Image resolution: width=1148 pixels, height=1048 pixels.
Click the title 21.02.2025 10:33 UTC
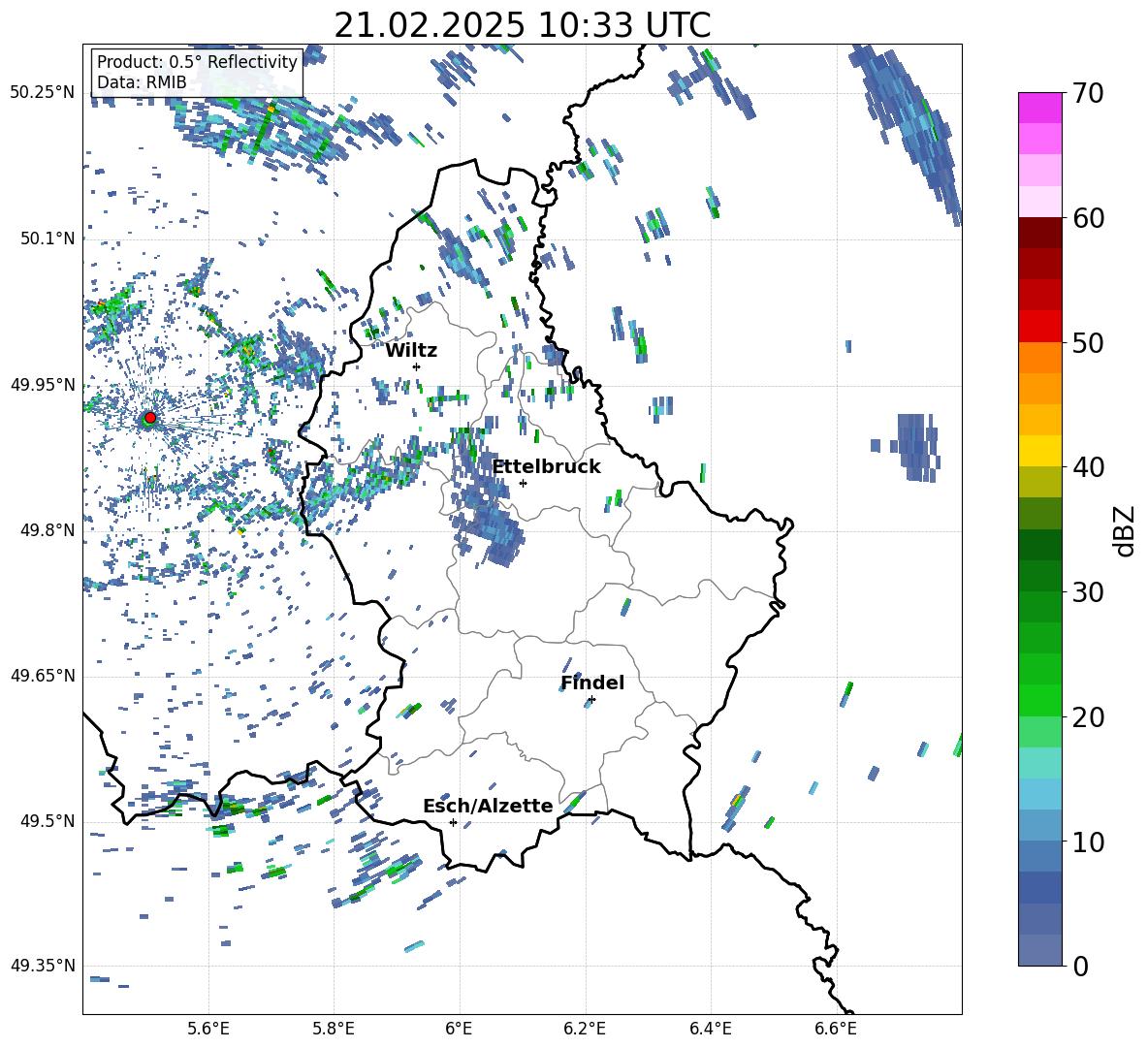tap(523, 25)
